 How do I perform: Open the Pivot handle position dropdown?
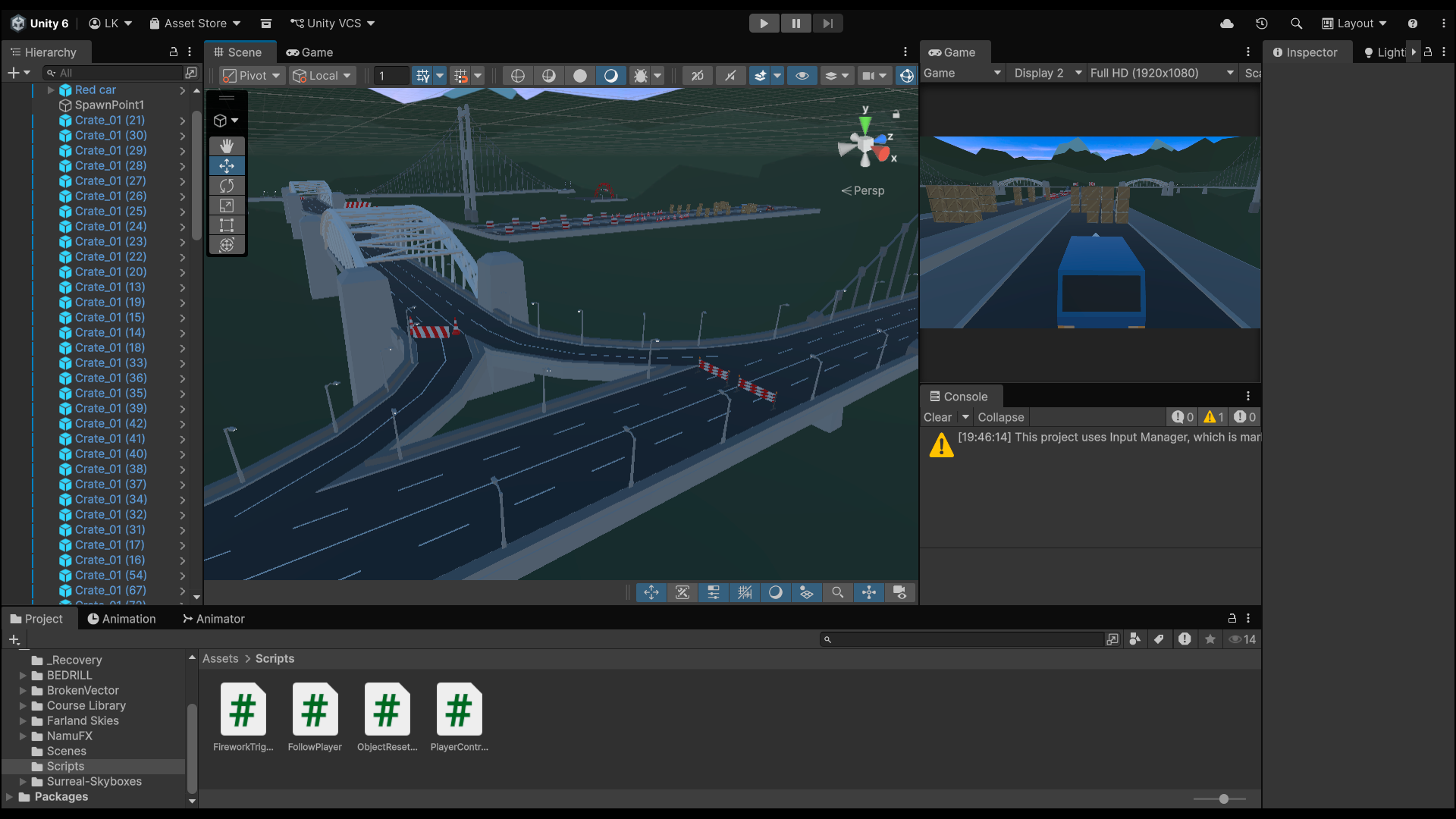pos(253,76)
